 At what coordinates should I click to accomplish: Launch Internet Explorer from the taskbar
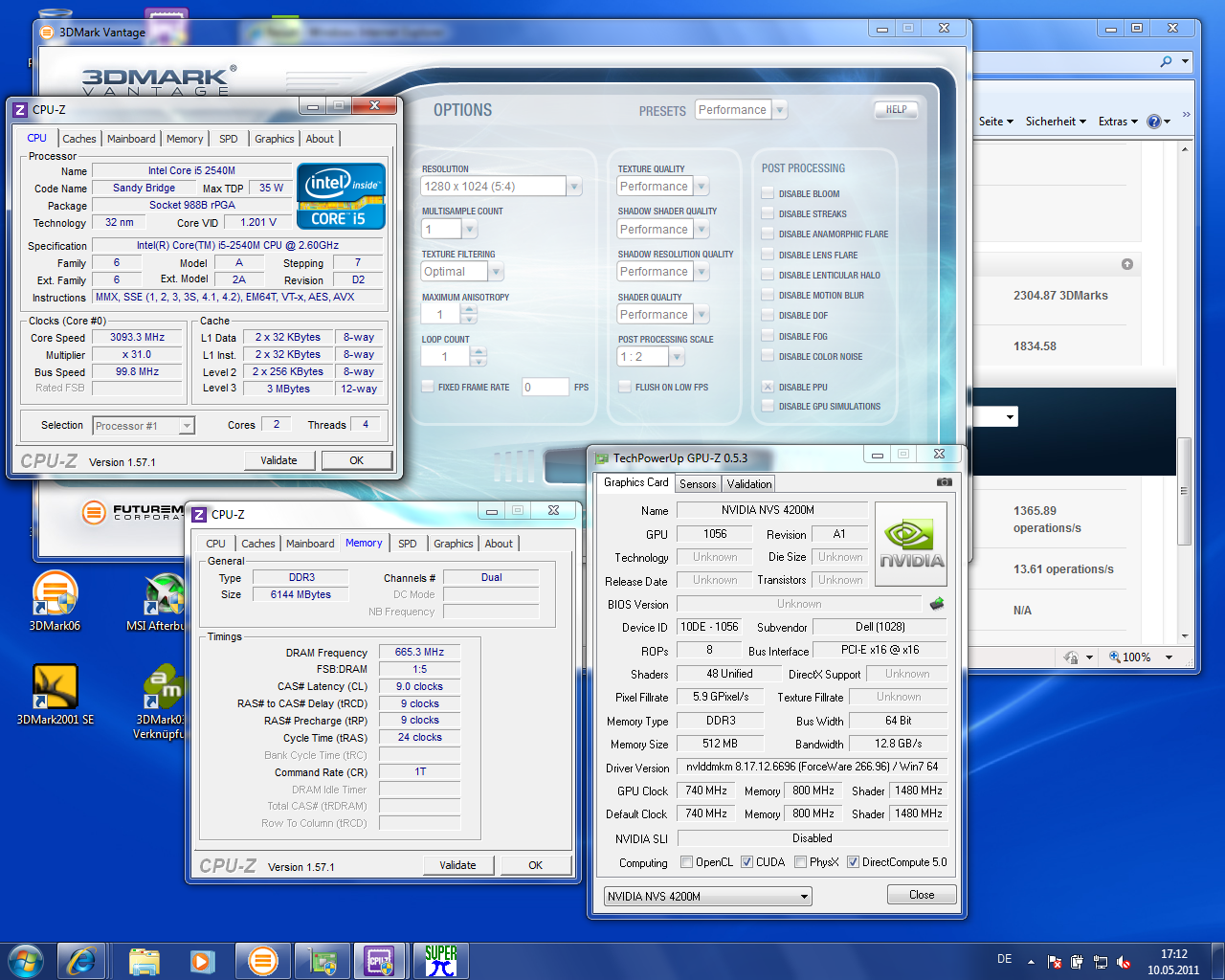[81, 961]
